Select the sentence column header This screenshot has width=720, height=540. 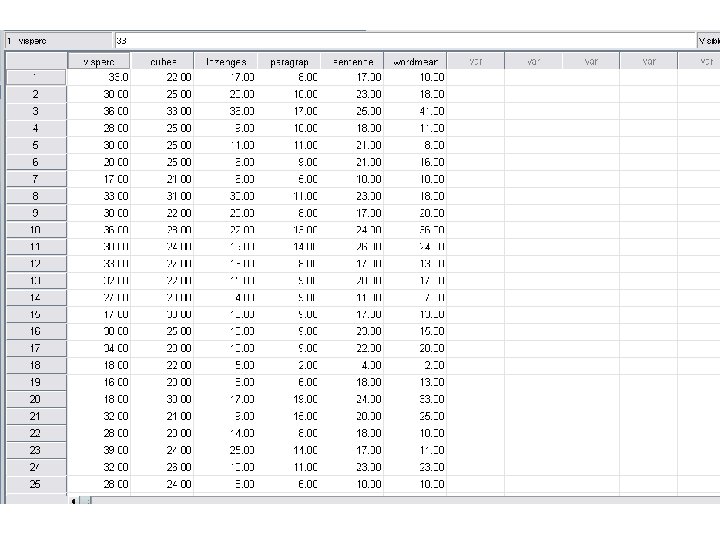click(x=352, y=62)
